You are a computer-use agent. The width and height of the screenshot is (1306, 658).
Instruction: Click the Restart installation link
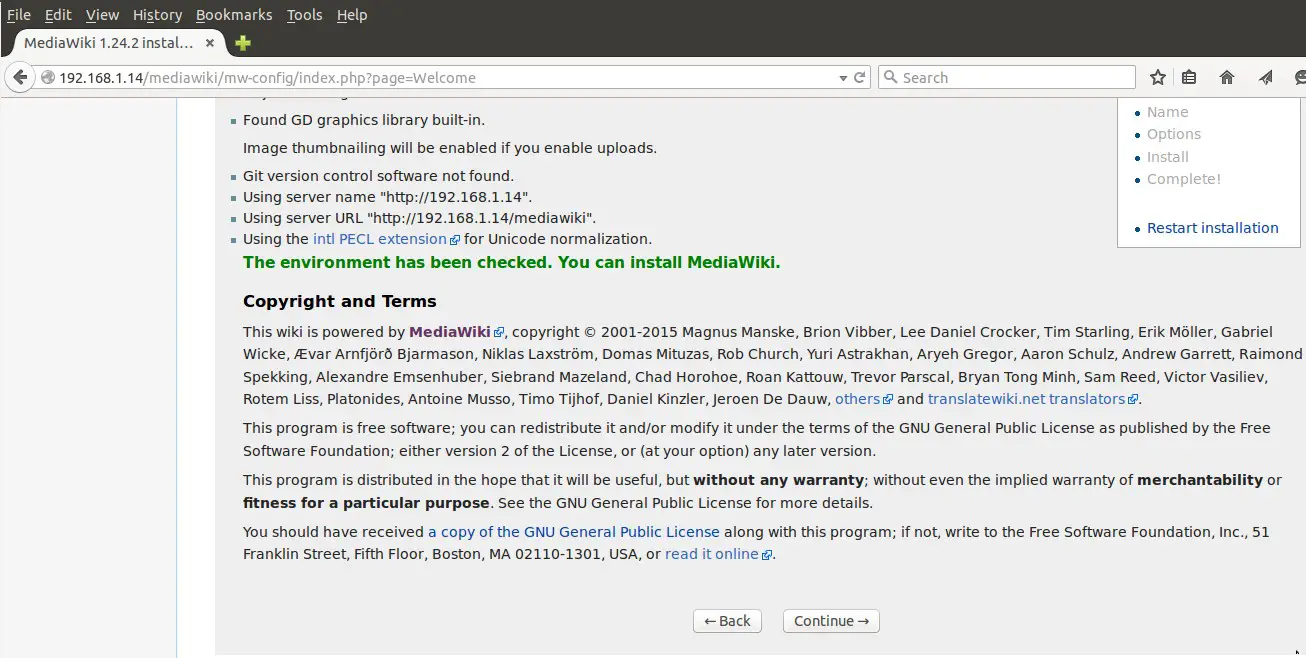1212,228
